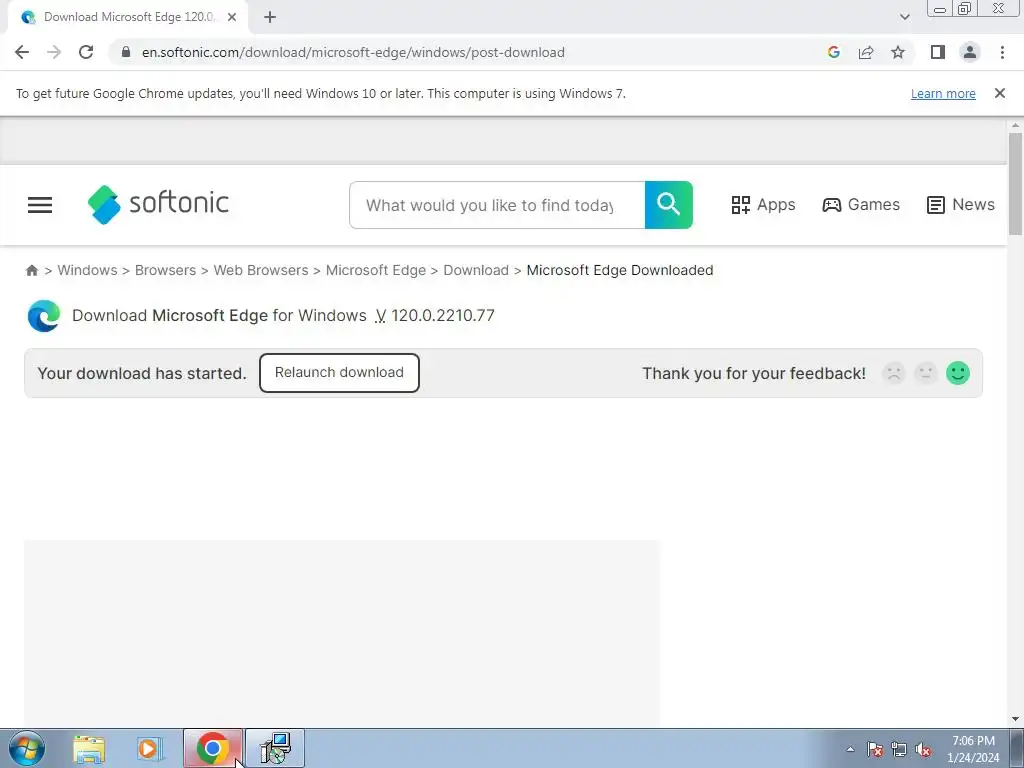Open the Chrome profile menu
This screenshot has height=768, width=1024.
(970, 52)
